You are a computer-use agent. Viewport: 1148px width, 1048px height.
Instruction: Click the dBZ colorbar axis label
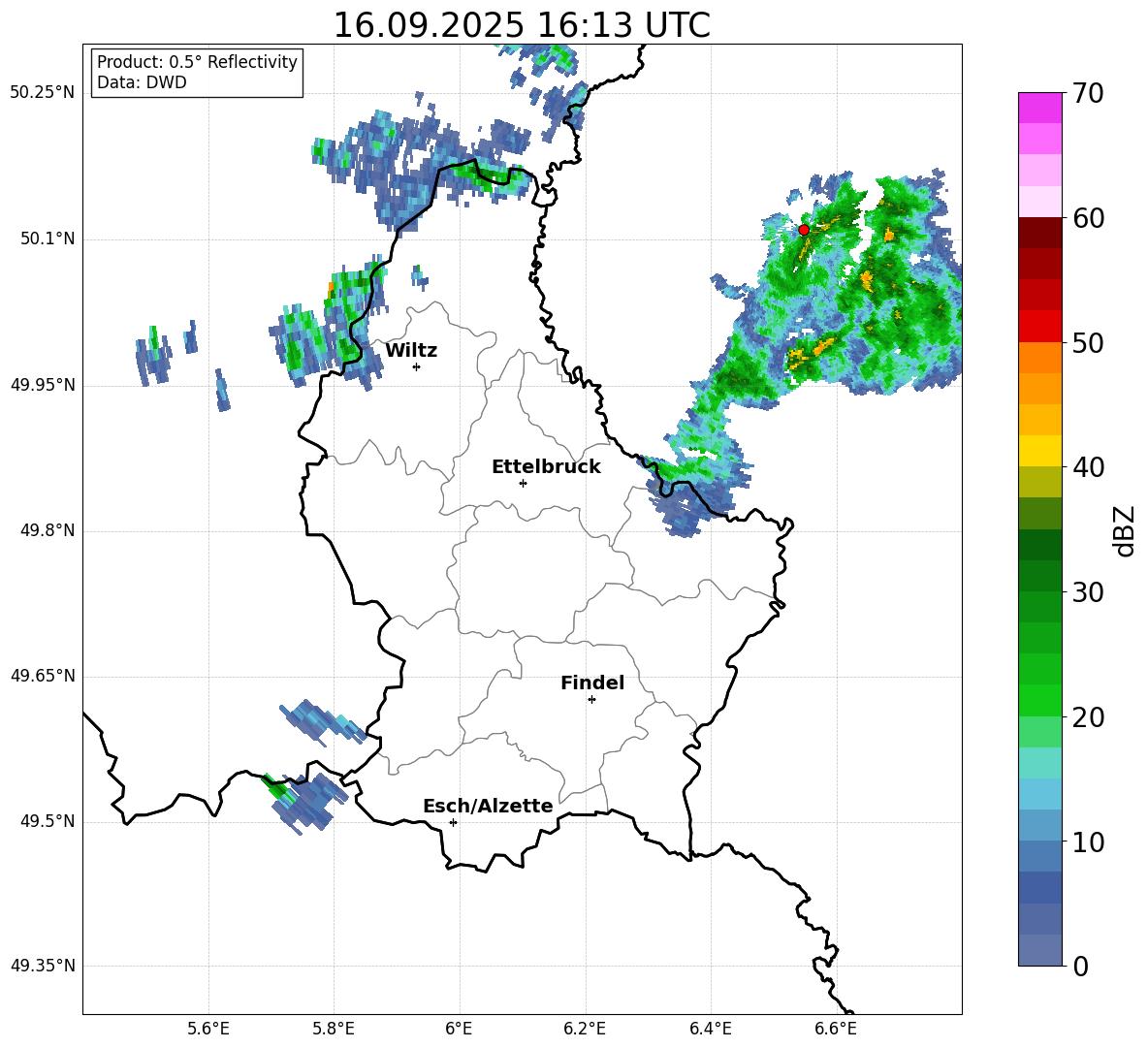pos(1126,530)
